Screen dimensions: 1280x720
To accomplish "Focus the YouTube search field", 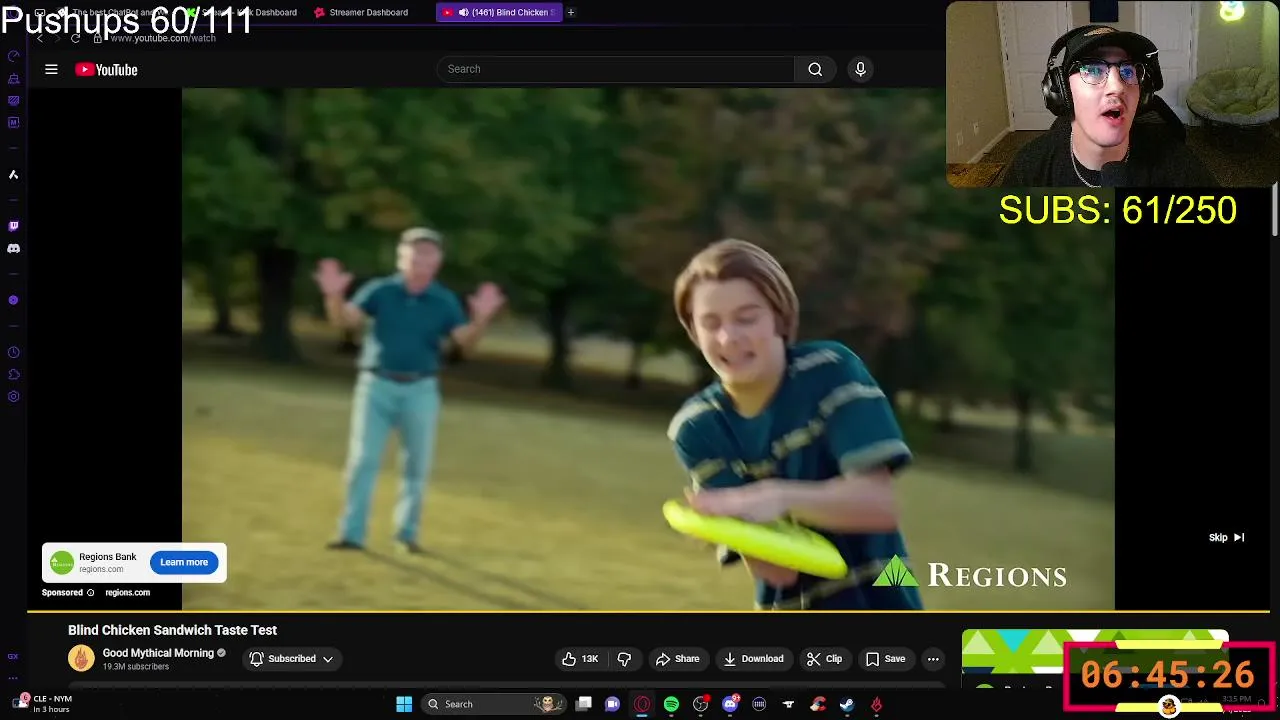I will tap(616, 69).
